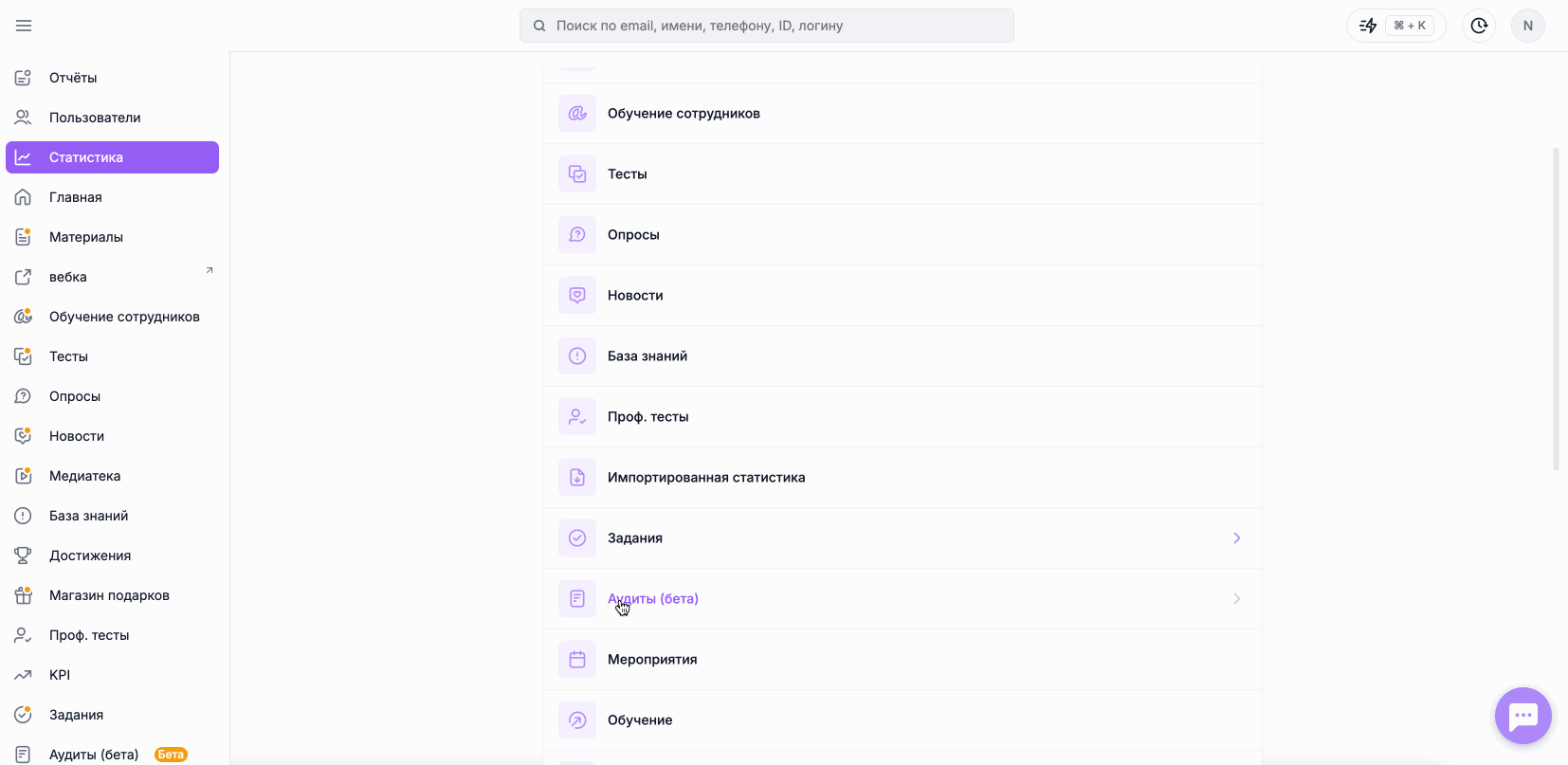Viewport: 1568px width, 765px height.
Task: Expand the Задания row chevron
Action: coord(1237,538)
